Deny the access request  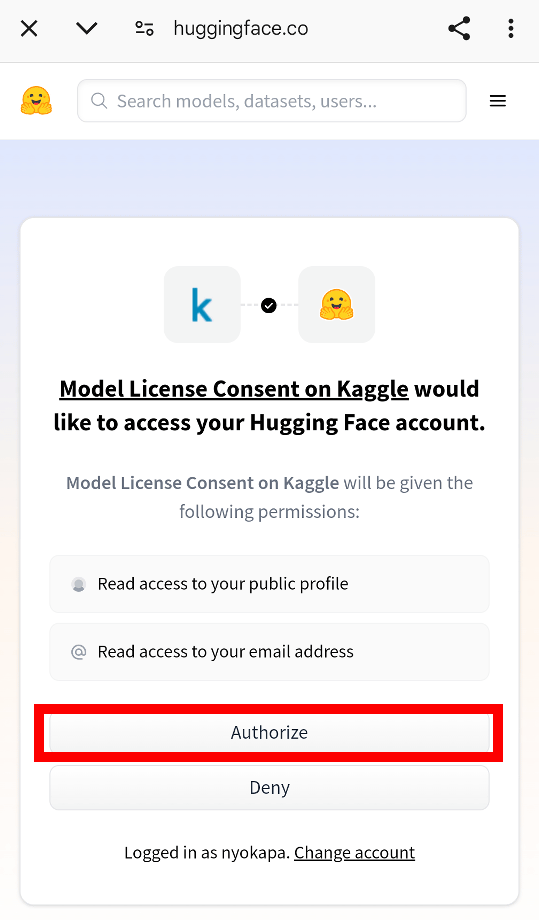point(269,787)
